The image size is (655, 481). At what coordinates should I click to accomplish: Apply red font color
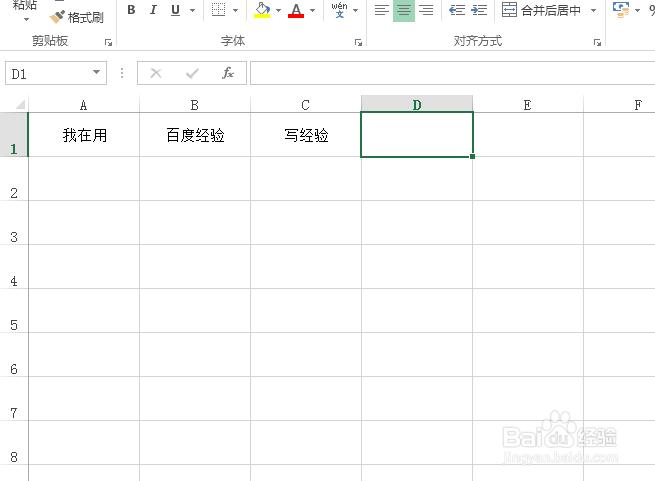[x=296, y=10]
